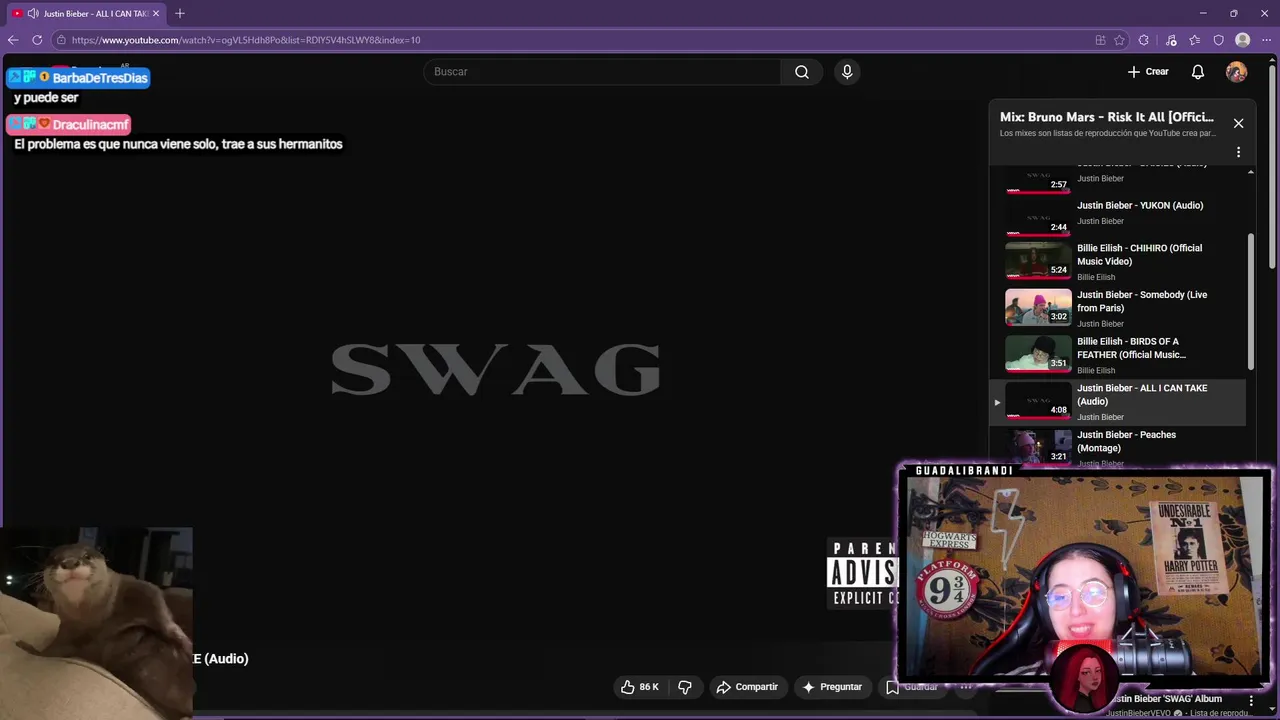1280x720 pixels.
Task: Click the browser address bar URL
Action: click(x=246, y=40)
